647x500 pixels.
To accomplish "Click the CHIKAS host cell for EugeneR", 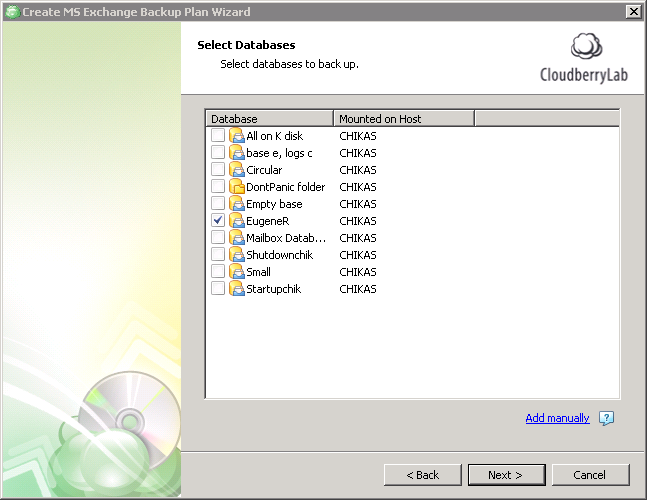I will pyautogui.click(x=358, y=221).
